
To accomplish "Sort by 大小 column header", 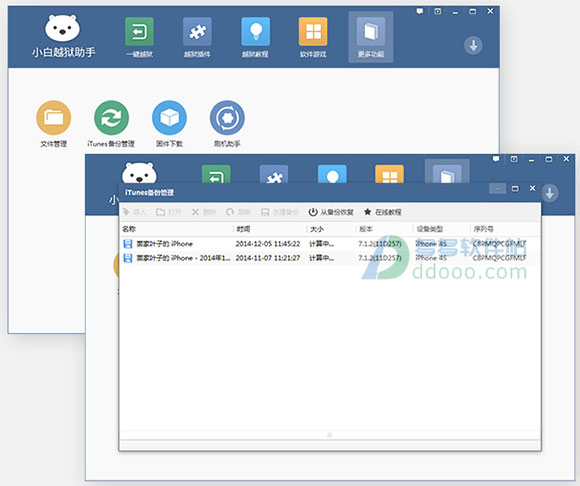I will click(x=317, y=229).
